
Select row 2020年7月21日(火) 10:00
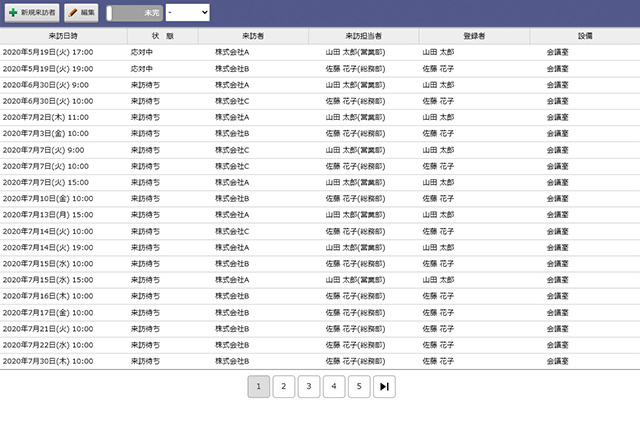(x=320, y=329)
